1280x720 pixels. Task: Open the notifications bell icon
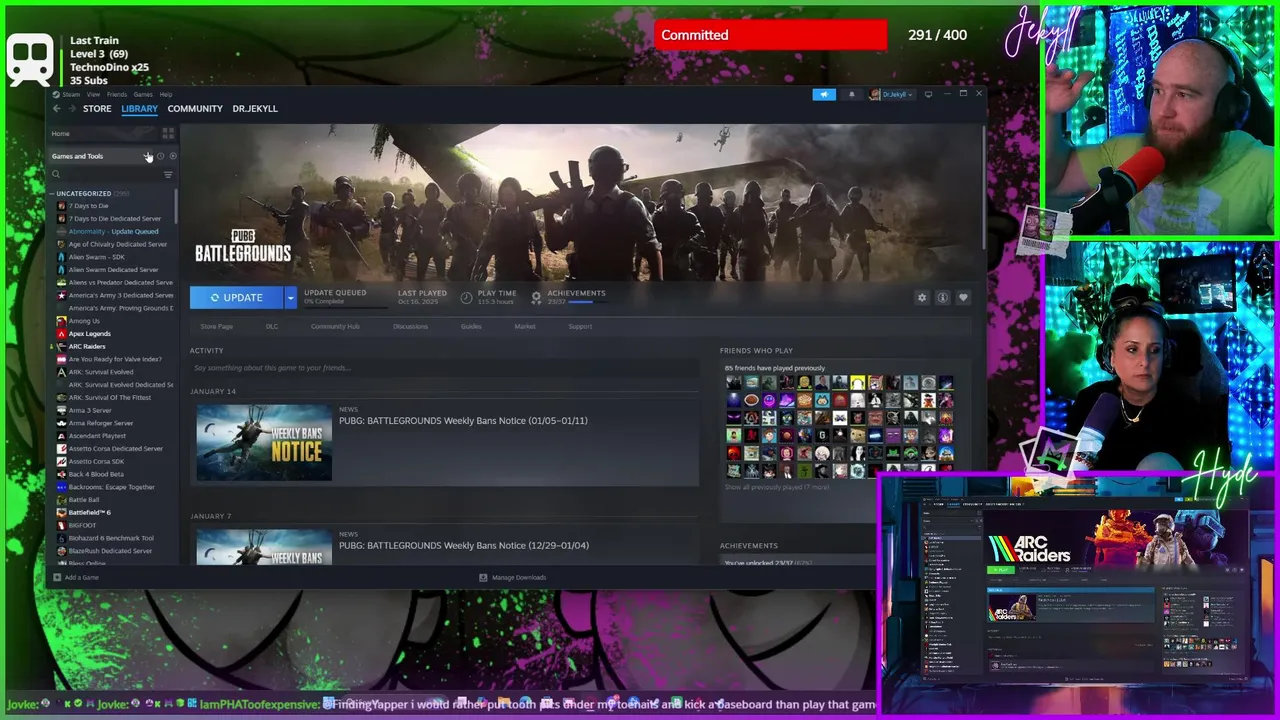[852, 94]
